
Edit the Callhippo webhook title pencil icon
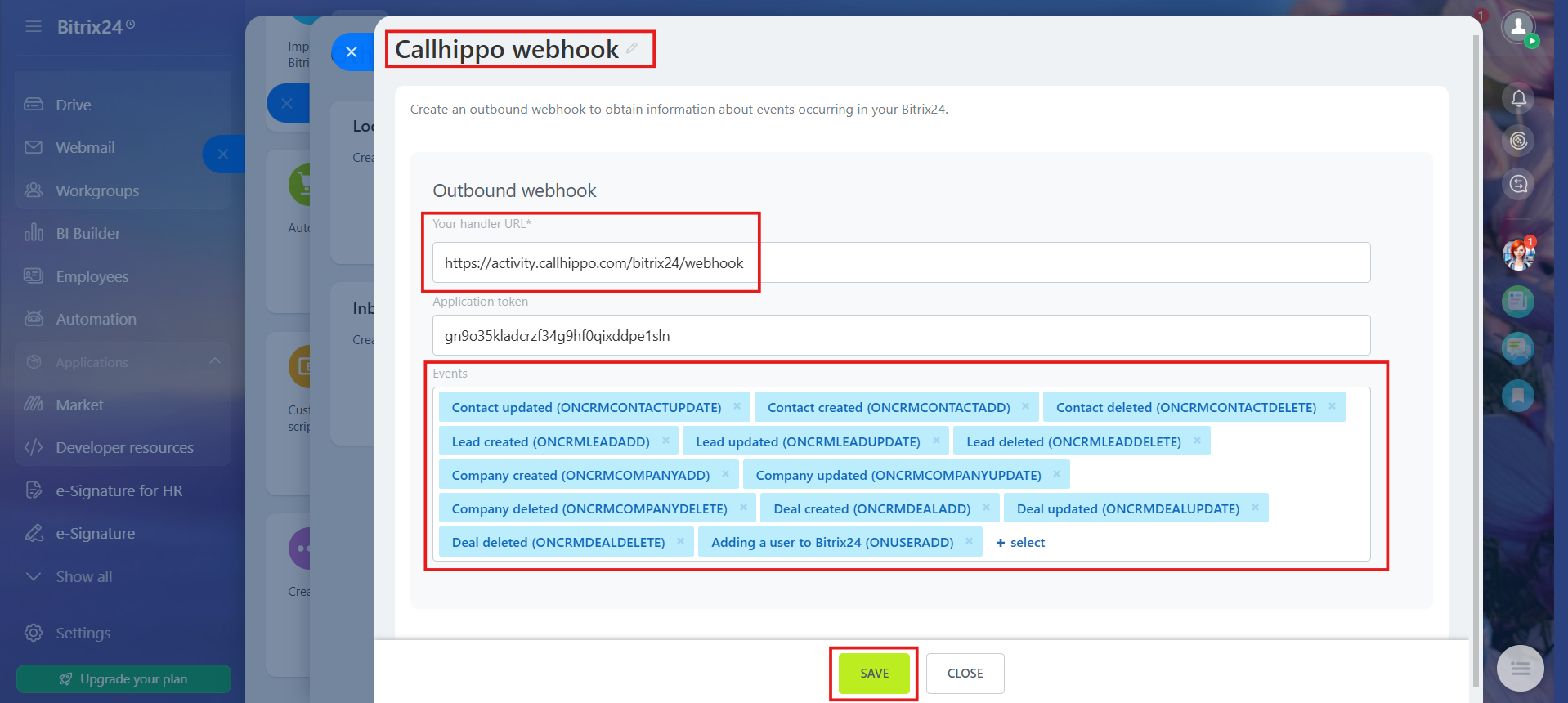coord(632,48)
